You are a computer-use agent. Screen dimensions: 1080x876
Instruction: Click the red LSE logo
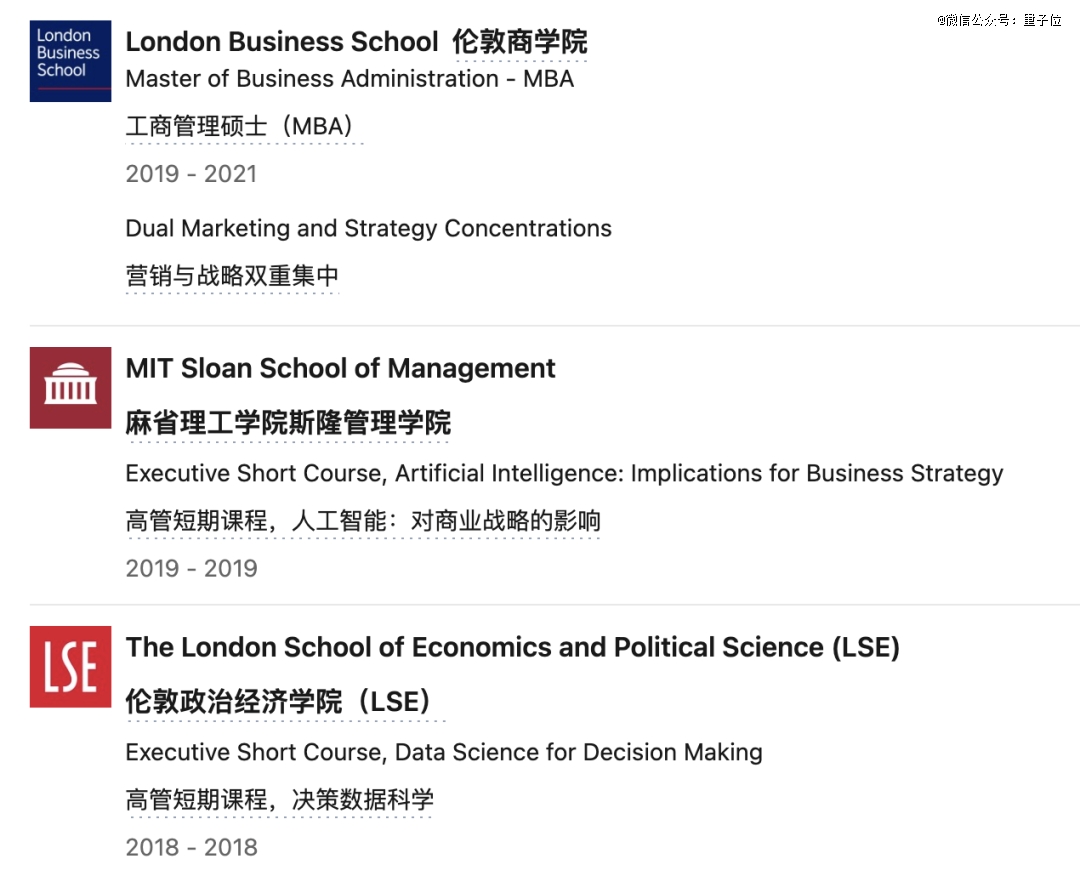point(70,667)
